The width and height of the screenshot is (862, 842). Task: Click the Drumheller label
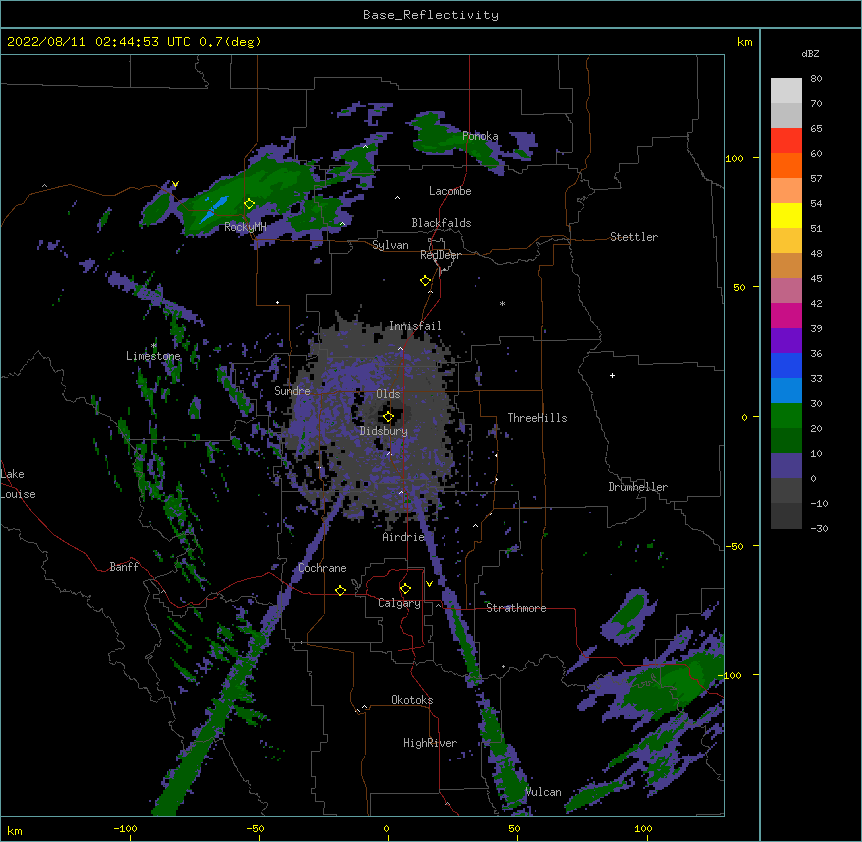pos(638,487)
